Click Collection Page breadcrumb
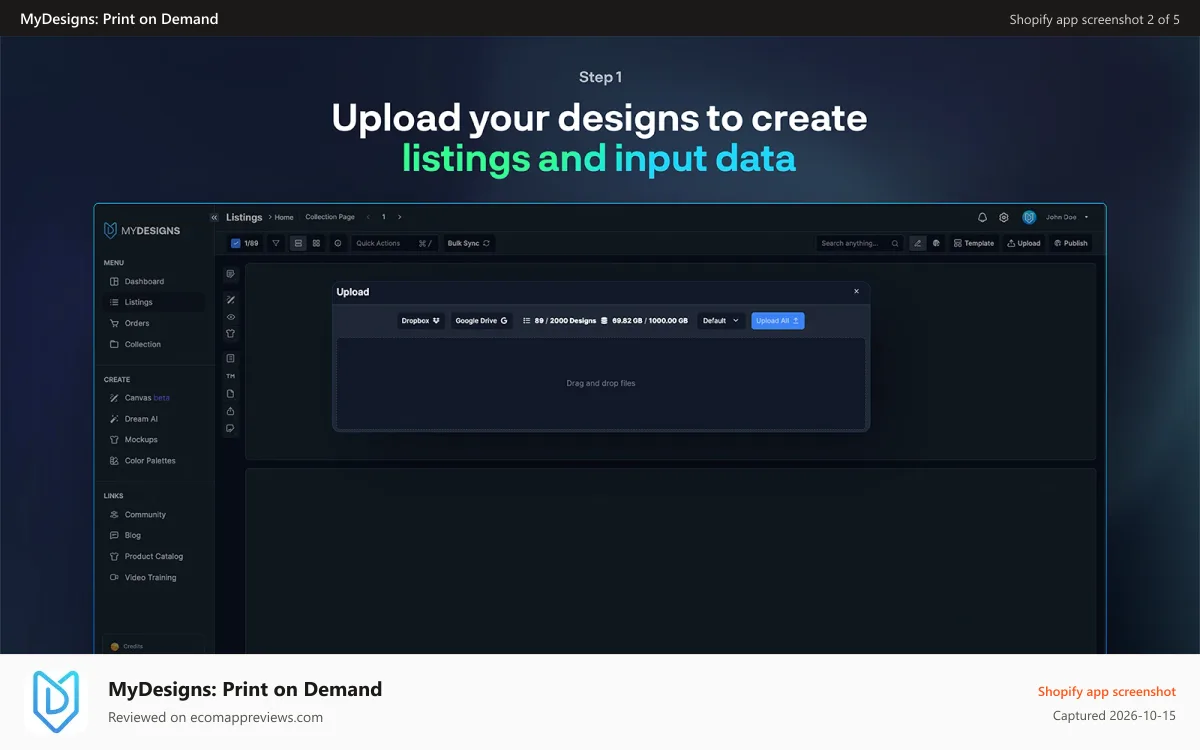Screen dimensions: 1200x750 [x=330, y=217]
